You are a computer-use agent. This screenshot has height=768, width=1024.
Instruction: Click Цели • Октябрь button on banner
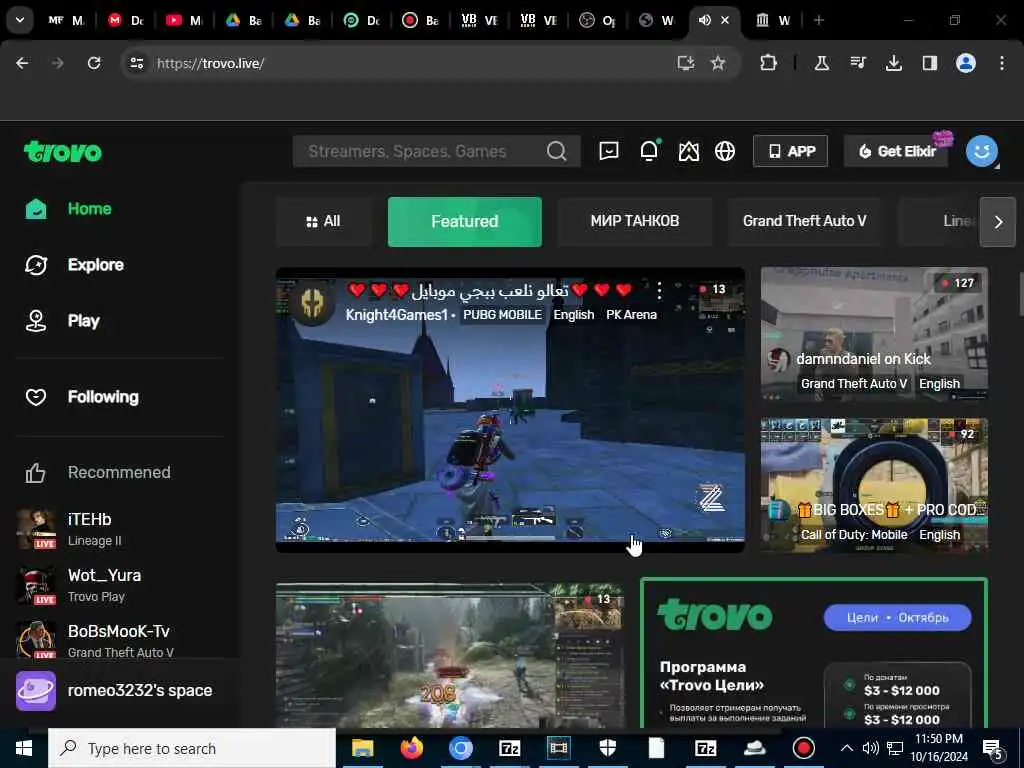point(897,618)
